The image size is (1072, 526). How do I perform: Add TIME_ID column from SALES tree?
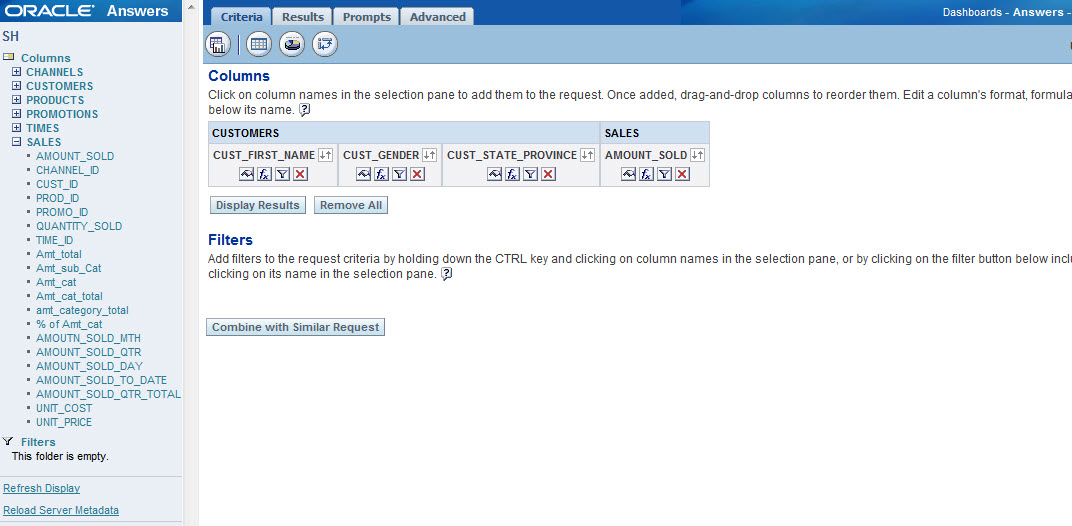point(55,240)
